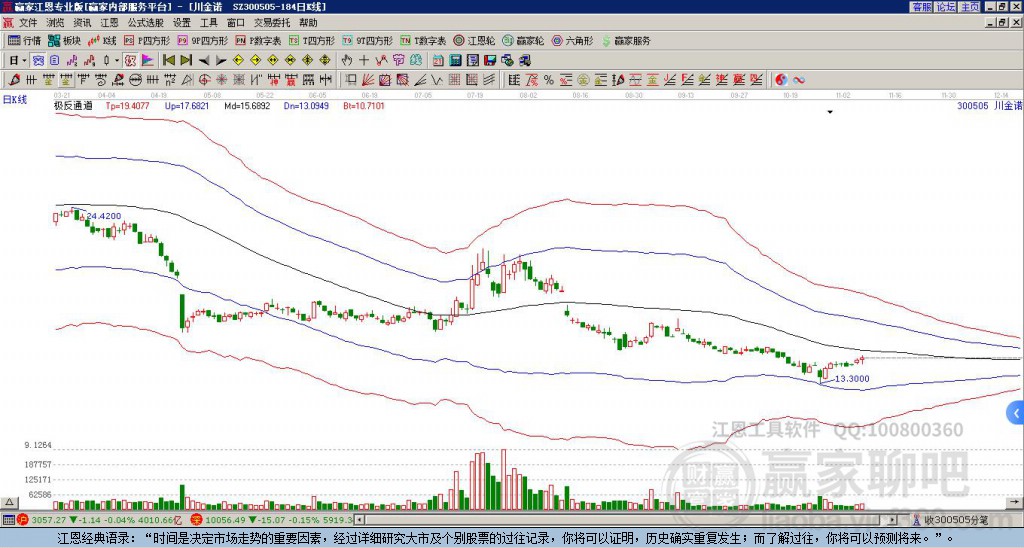Switch to the K线 view button
The image size is (1024, 548).
click(101, 40)
